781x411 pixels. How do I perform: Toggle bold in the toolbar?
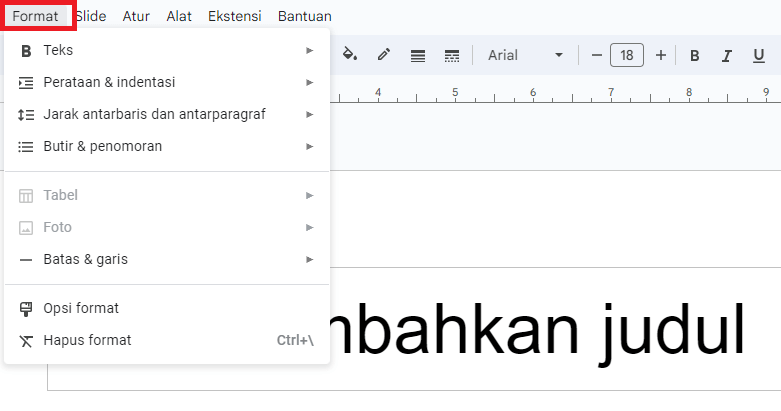click(694, 55)
